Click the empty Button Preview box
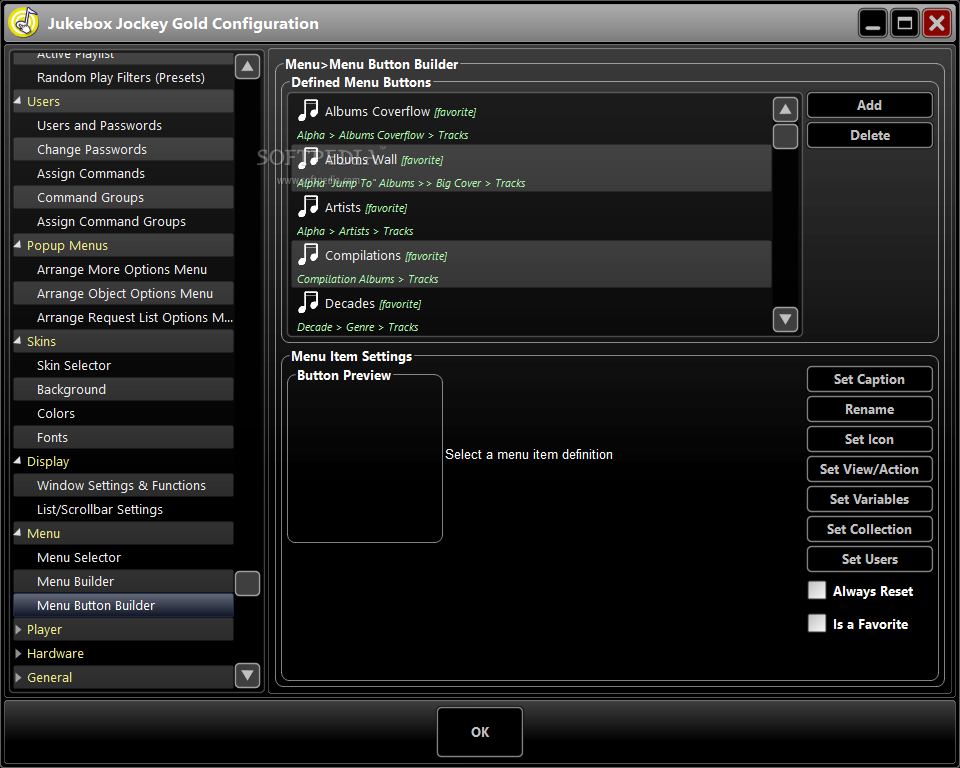The image size is (960, 768). tap(365, 459)
